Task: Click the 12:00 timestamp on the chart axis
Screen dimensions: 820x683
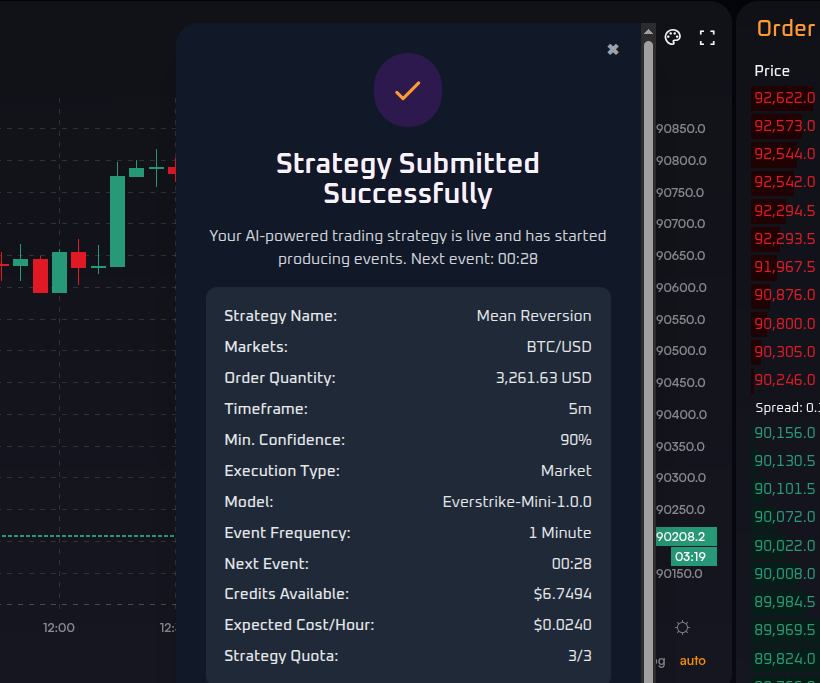Action: pyautogui.click(x=58, y=628)
